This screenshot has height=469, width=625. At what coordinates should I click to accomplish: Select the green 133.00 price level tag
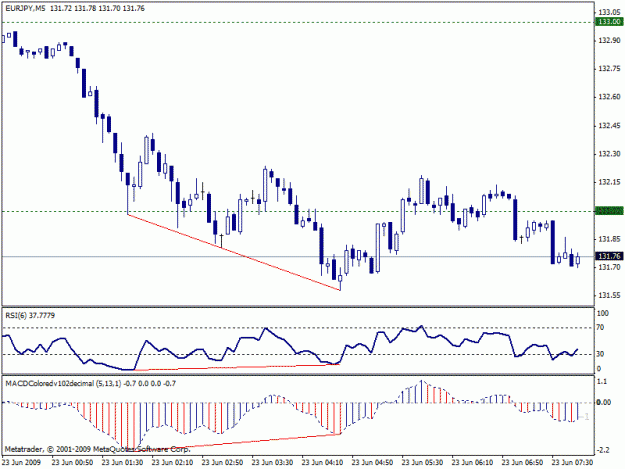coord(609,22)
